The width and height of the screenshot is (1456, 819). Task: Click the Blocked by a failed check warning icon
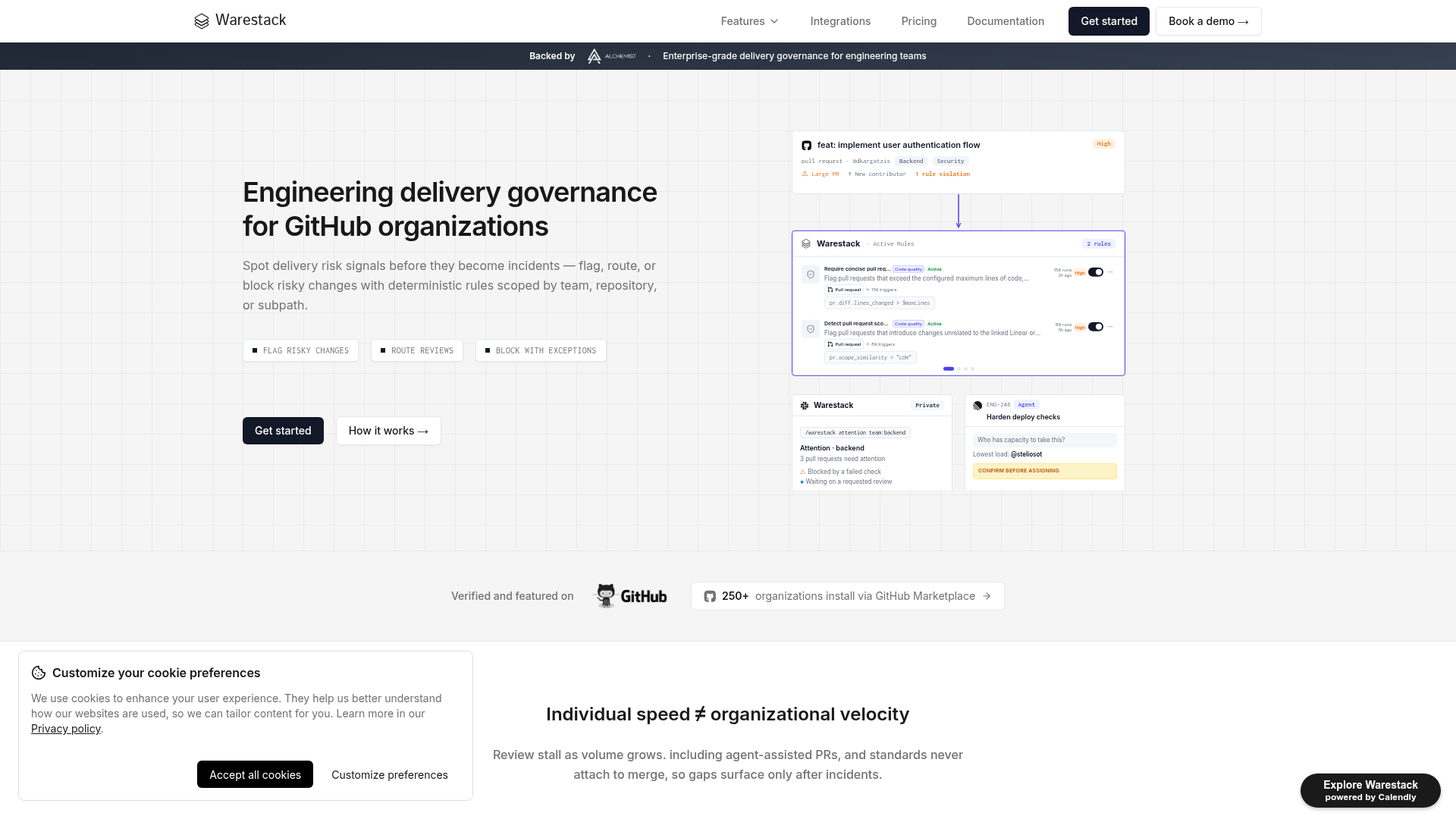pos(802,472)
